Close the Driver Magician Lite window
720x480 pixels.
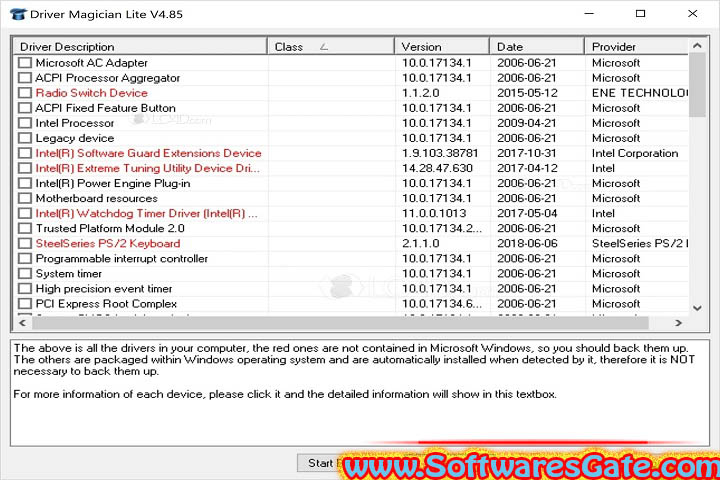pyautogui.click(x=692, y=14)
